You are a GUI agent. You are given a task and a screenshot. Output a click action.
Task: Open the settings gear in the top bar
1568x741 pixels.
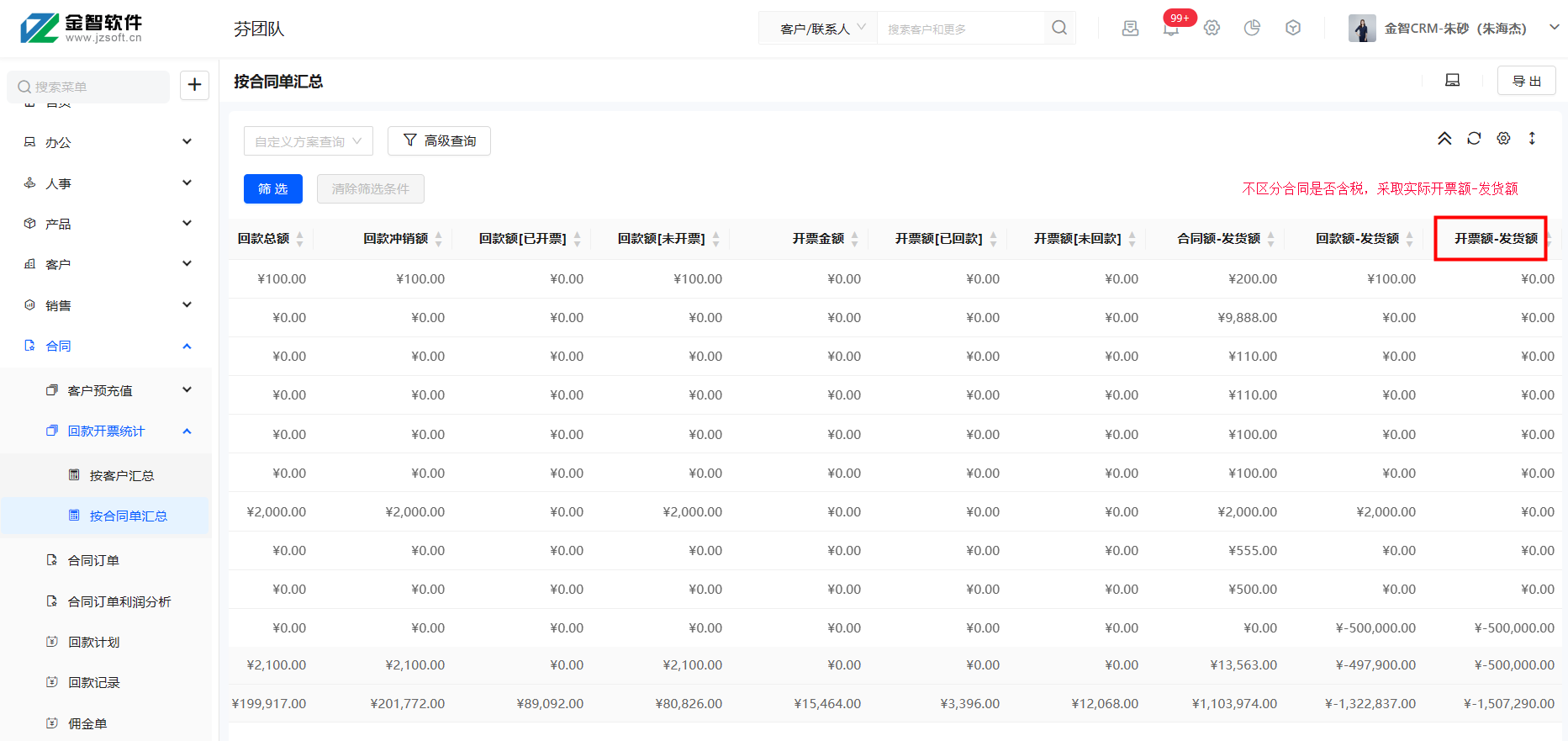click(x=1212, y=28)
